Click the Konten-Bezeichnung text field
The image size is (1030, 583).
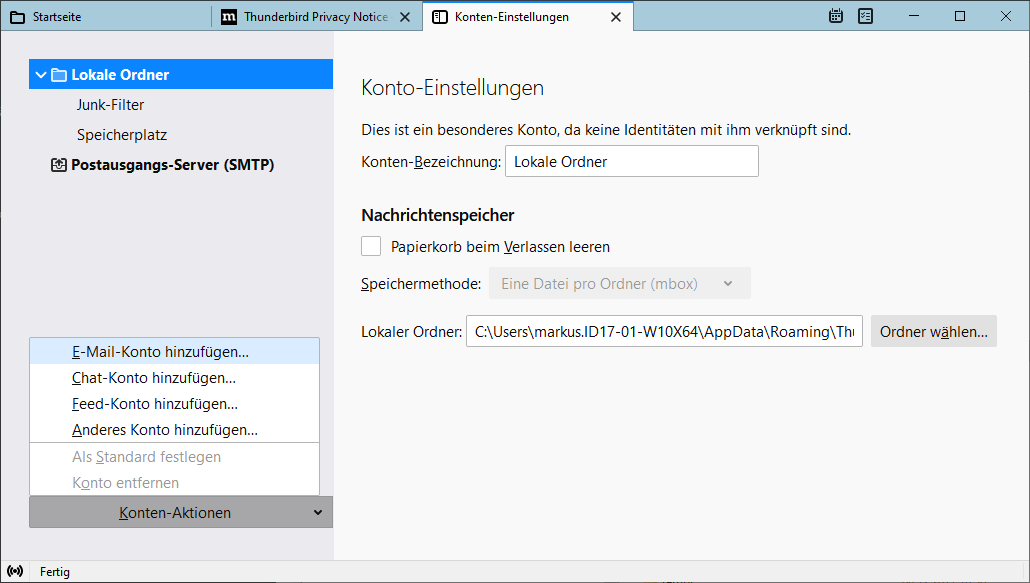(631, 162)
